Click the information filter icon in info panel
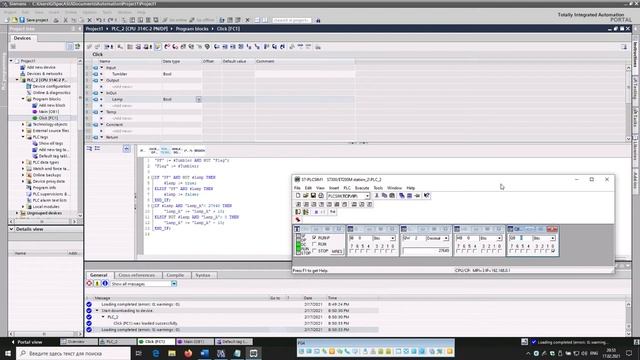The image size is (640, 360). (105, 283)
